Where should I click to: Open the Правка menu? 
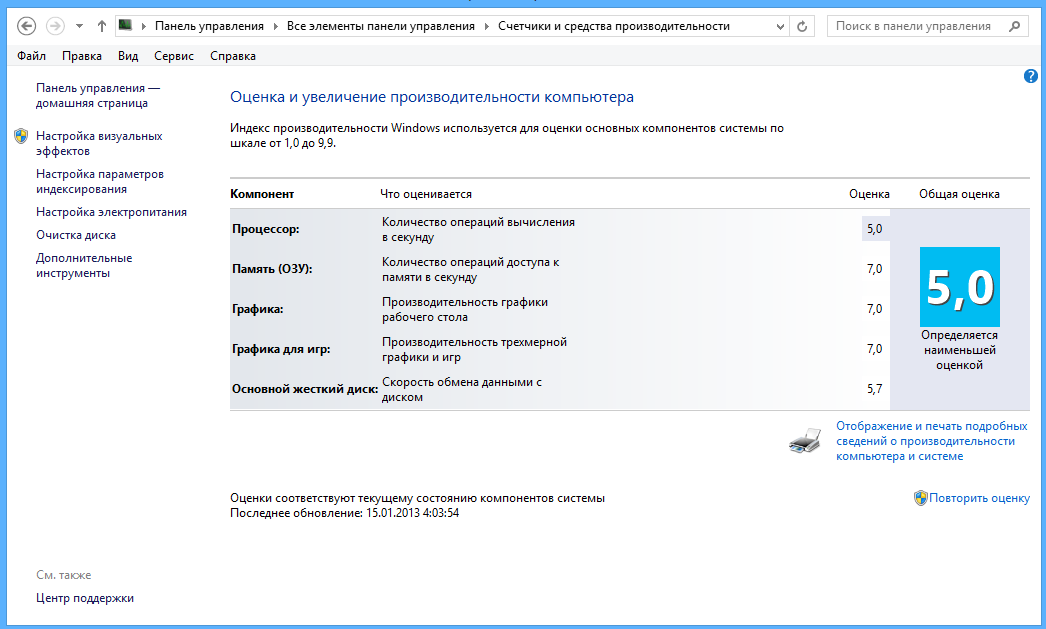82,56
